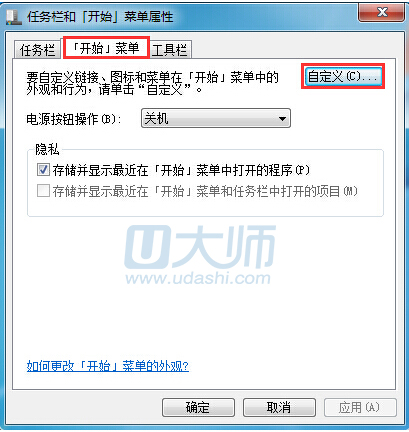409x432 pixels.
Task: Switch to the 任务栏 tab
Action: tap(37, 50)
